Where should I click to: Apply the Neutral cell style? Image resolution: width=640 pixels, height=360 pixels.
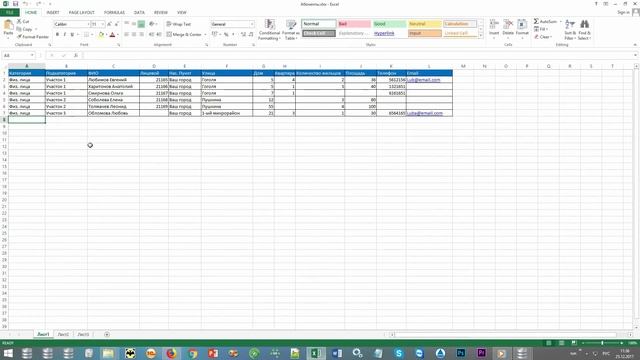coord(424,24)
